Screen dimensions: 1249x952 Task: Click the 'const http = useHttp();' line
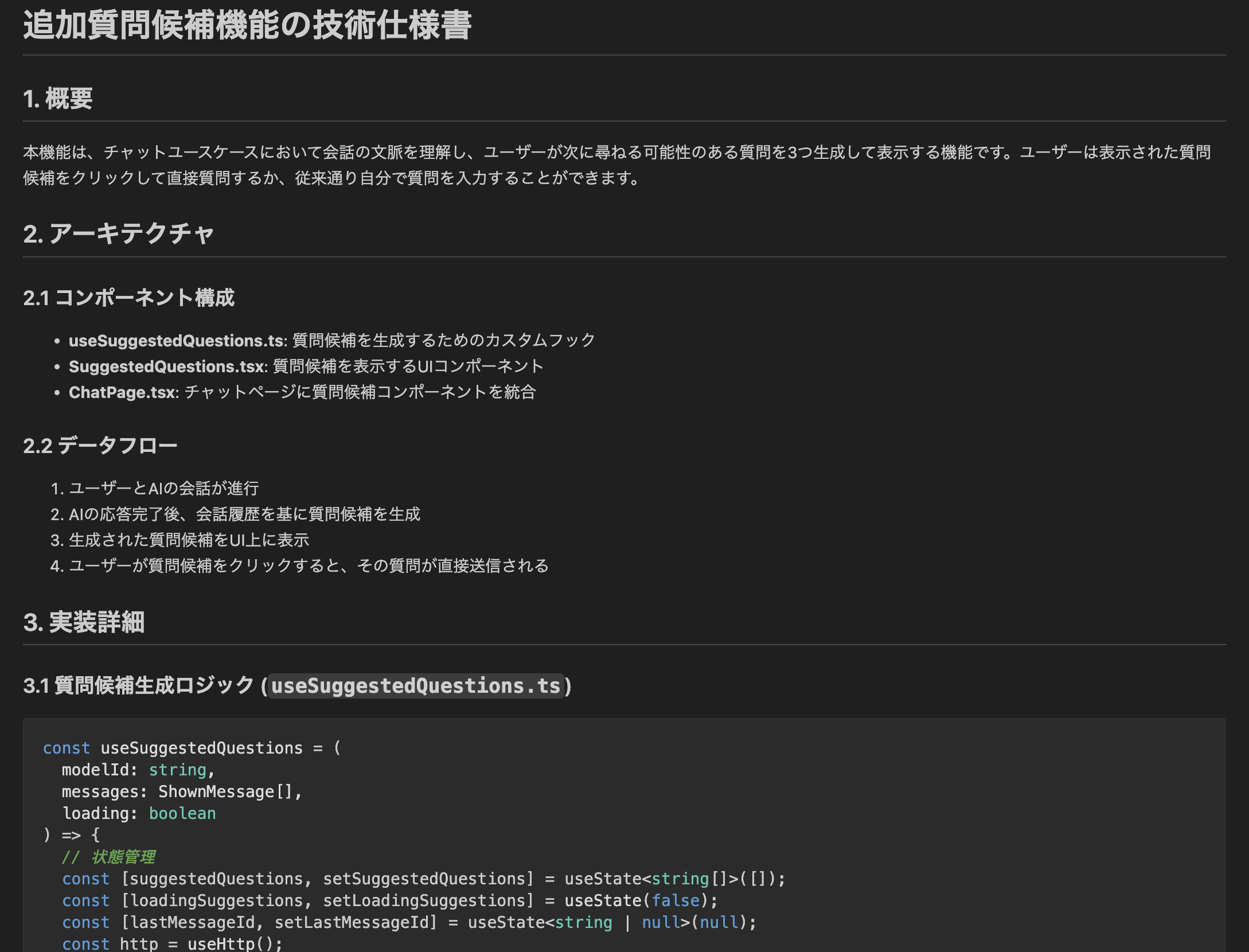pyautogui.click(x=172, y=943)
